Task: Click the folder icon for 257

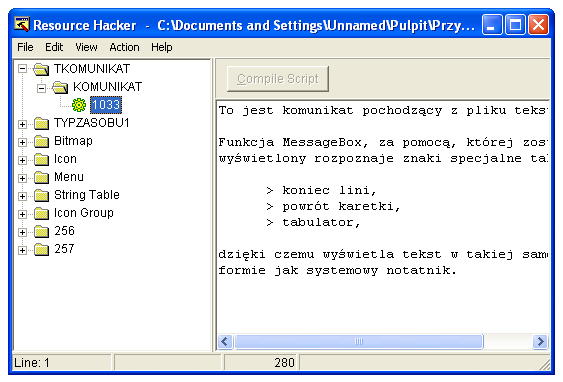Action: pos(41,249)
